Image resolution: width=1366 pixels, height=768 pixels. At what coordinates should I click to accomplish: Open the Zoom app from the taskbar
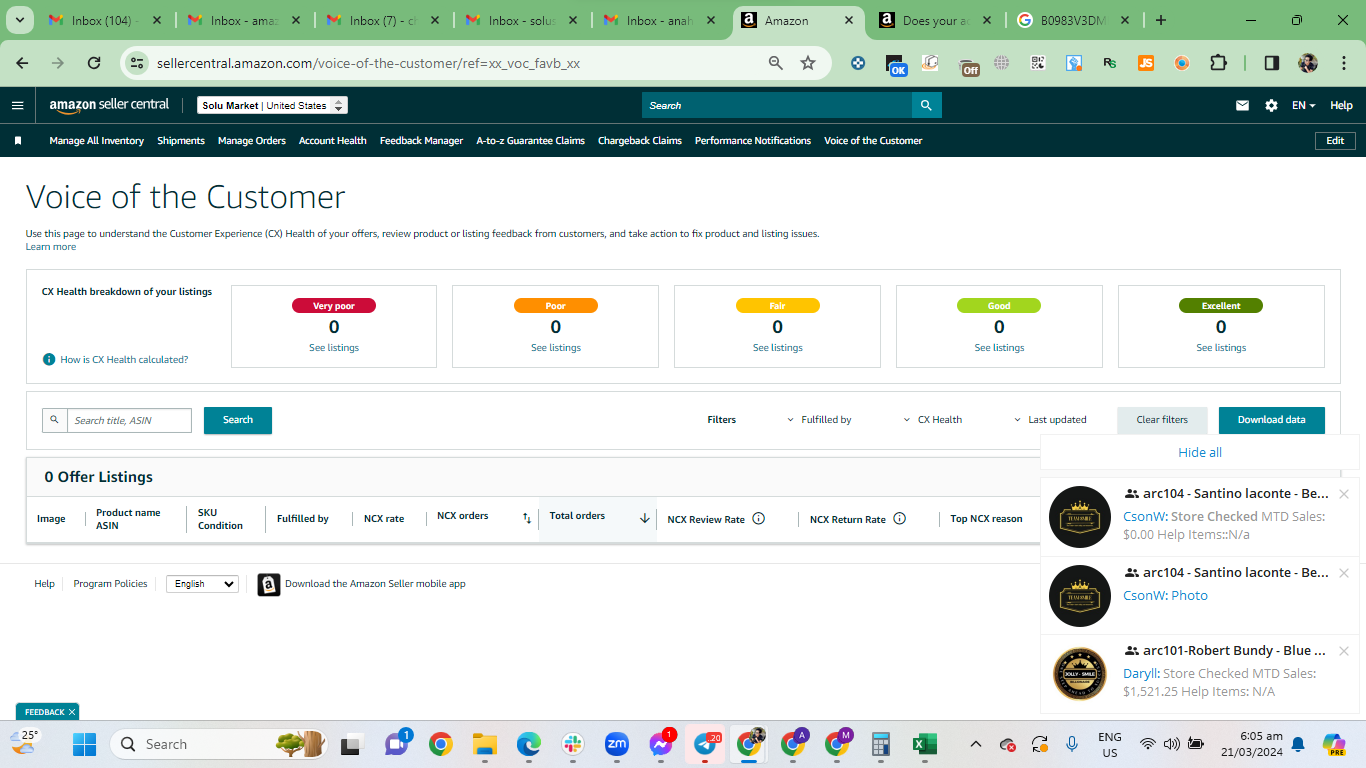(617, 744)
